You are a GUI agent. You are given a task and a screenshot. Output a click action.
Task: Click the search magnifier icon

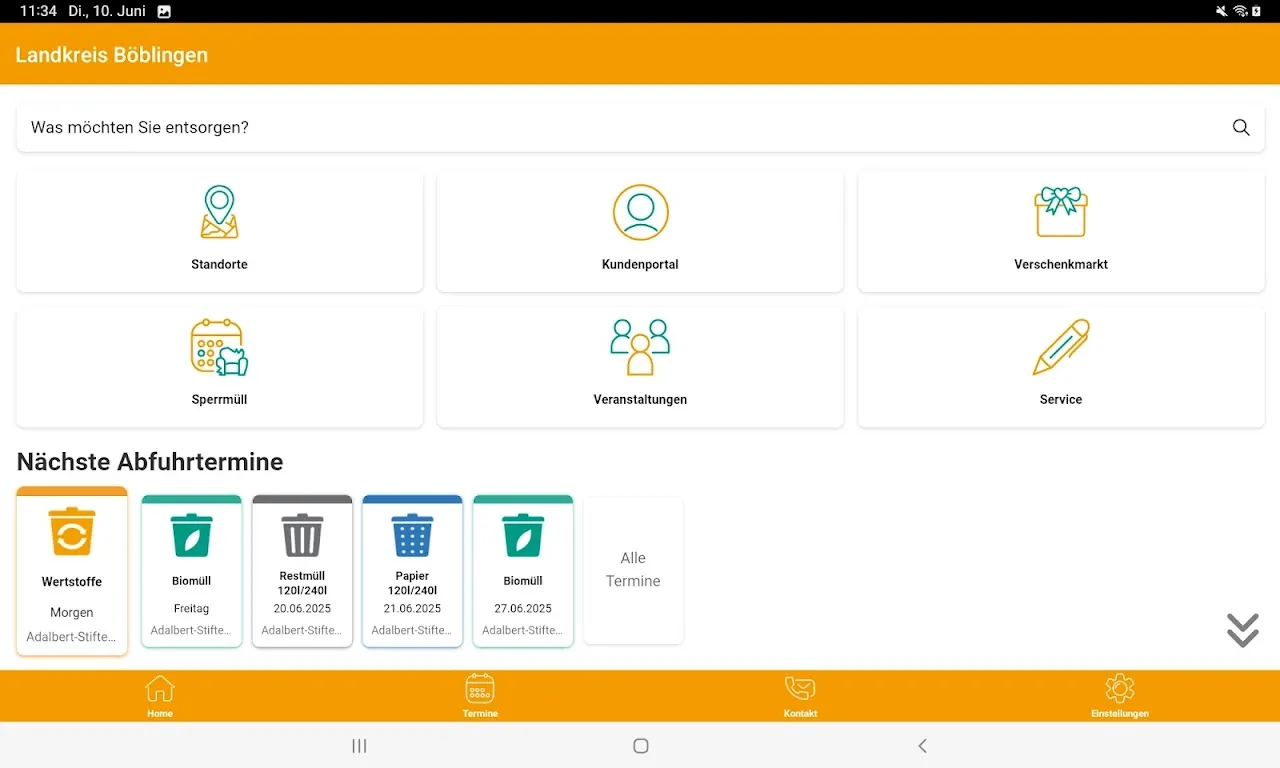coord(1241,128)
